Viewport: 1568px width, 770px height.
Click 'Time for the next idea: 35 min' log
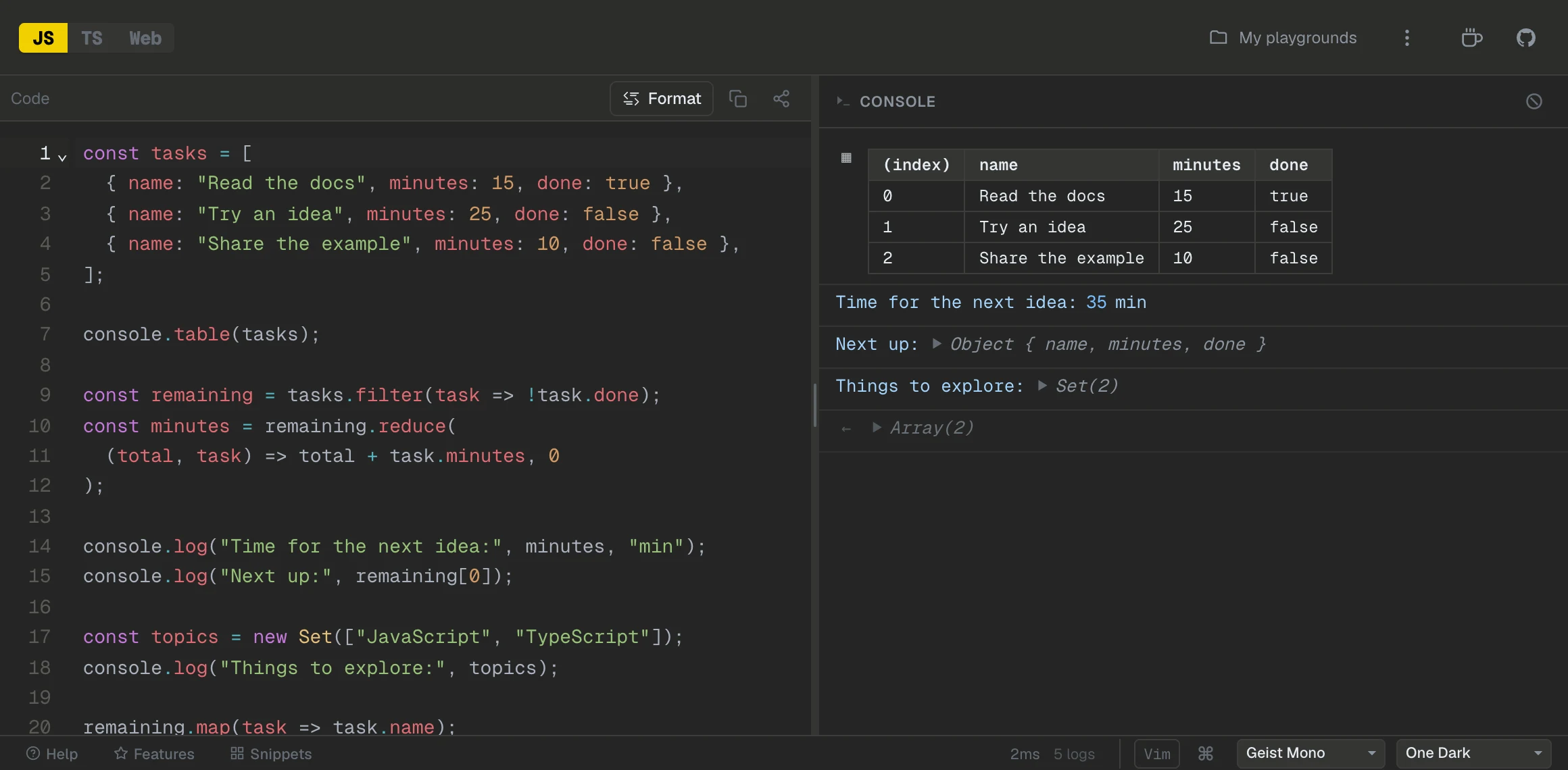(x=991, y=302)
